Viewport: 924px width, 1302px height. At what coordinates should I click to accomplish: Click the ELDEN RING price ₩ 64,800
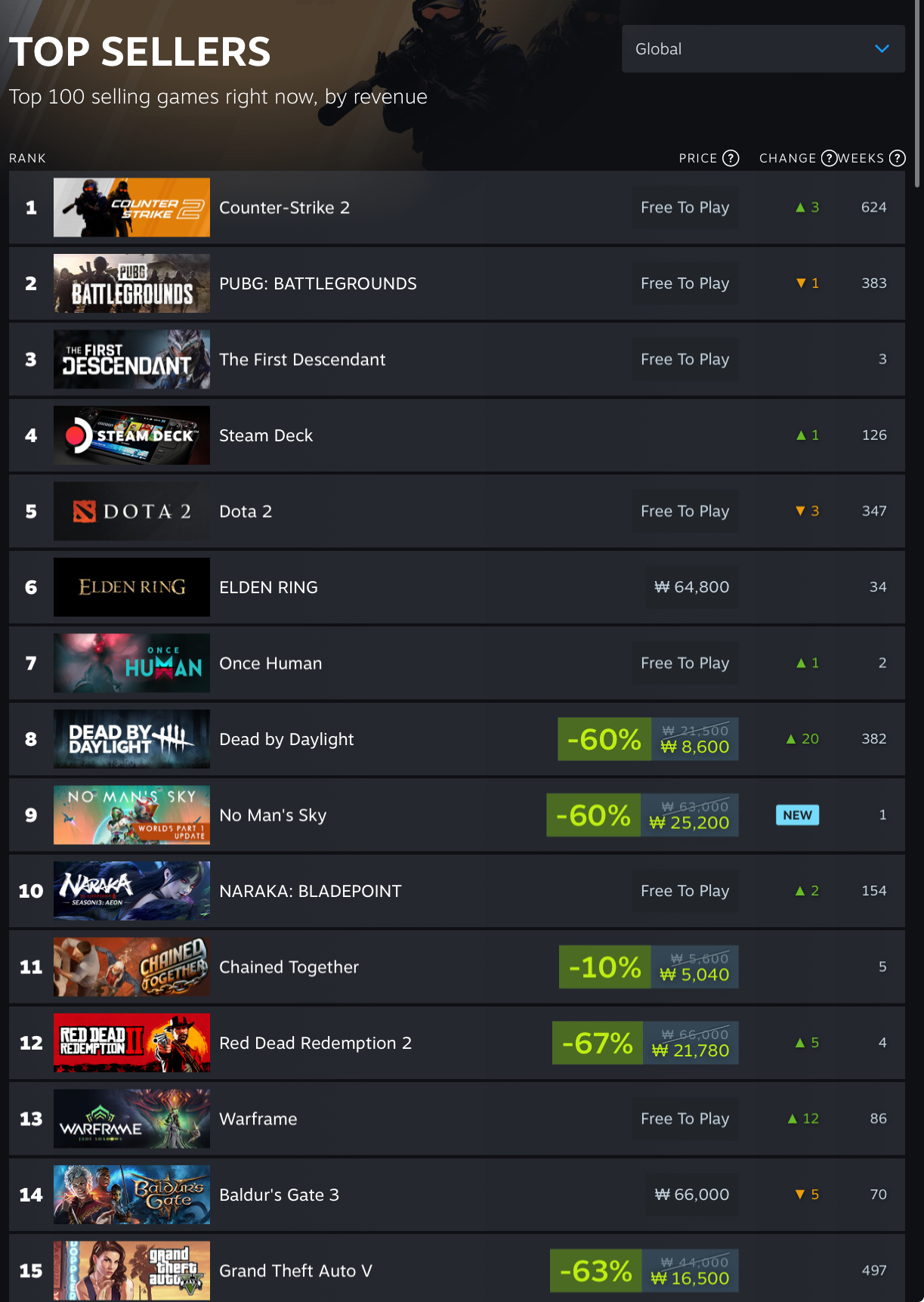(x=691, y=587)
